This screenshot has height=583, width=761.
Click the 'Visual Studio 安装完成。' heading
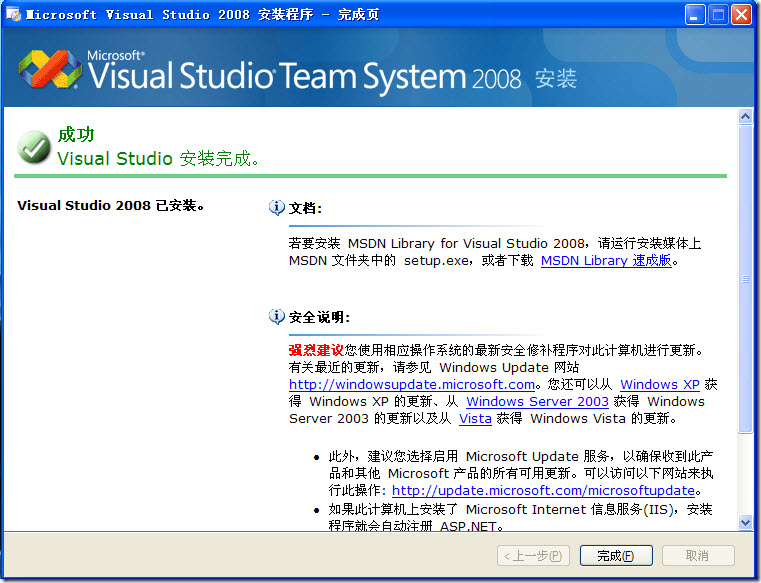(x=158, y=158)
